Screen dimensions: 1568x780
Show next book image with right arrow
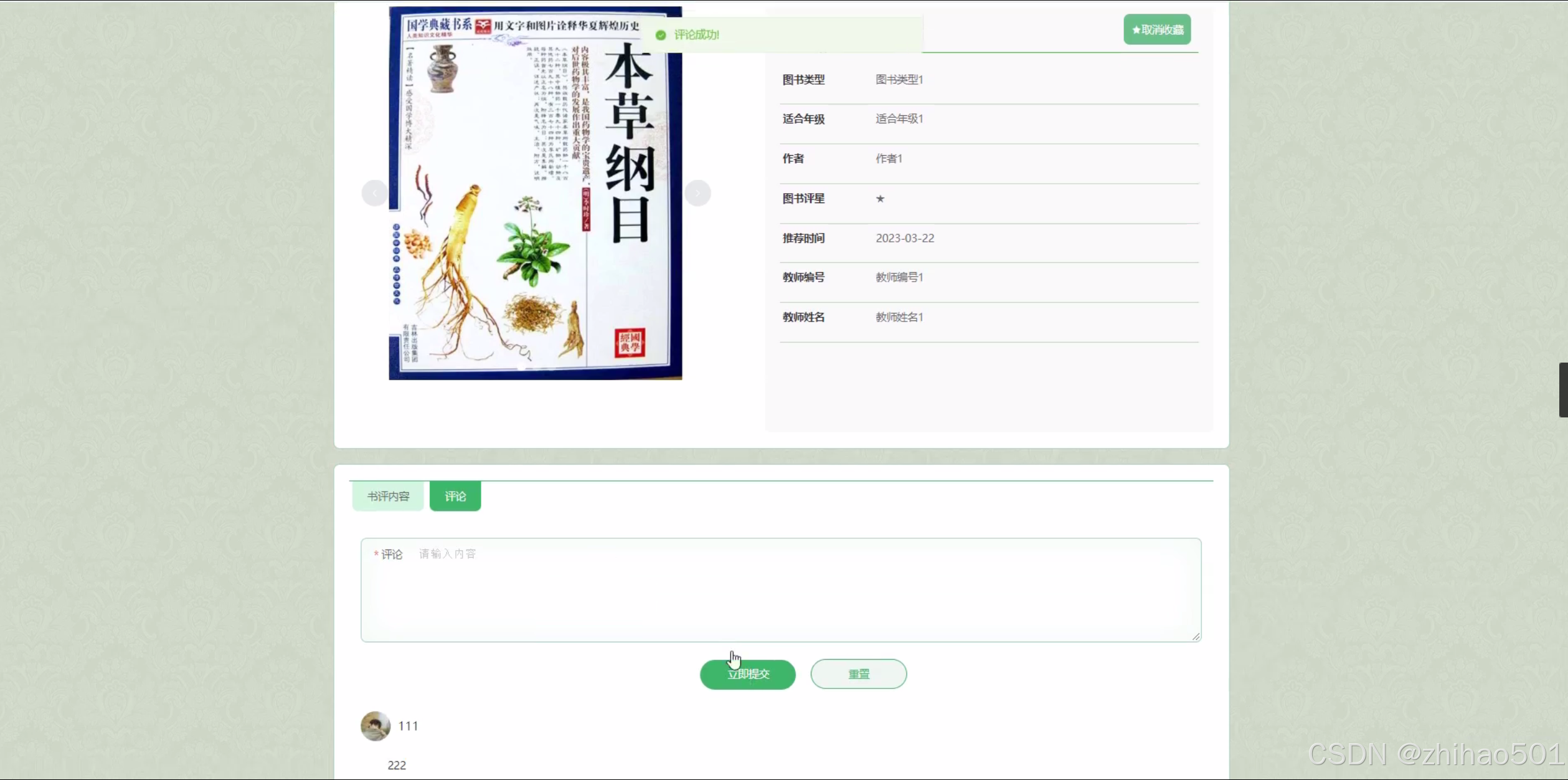(x=697, y=193)
